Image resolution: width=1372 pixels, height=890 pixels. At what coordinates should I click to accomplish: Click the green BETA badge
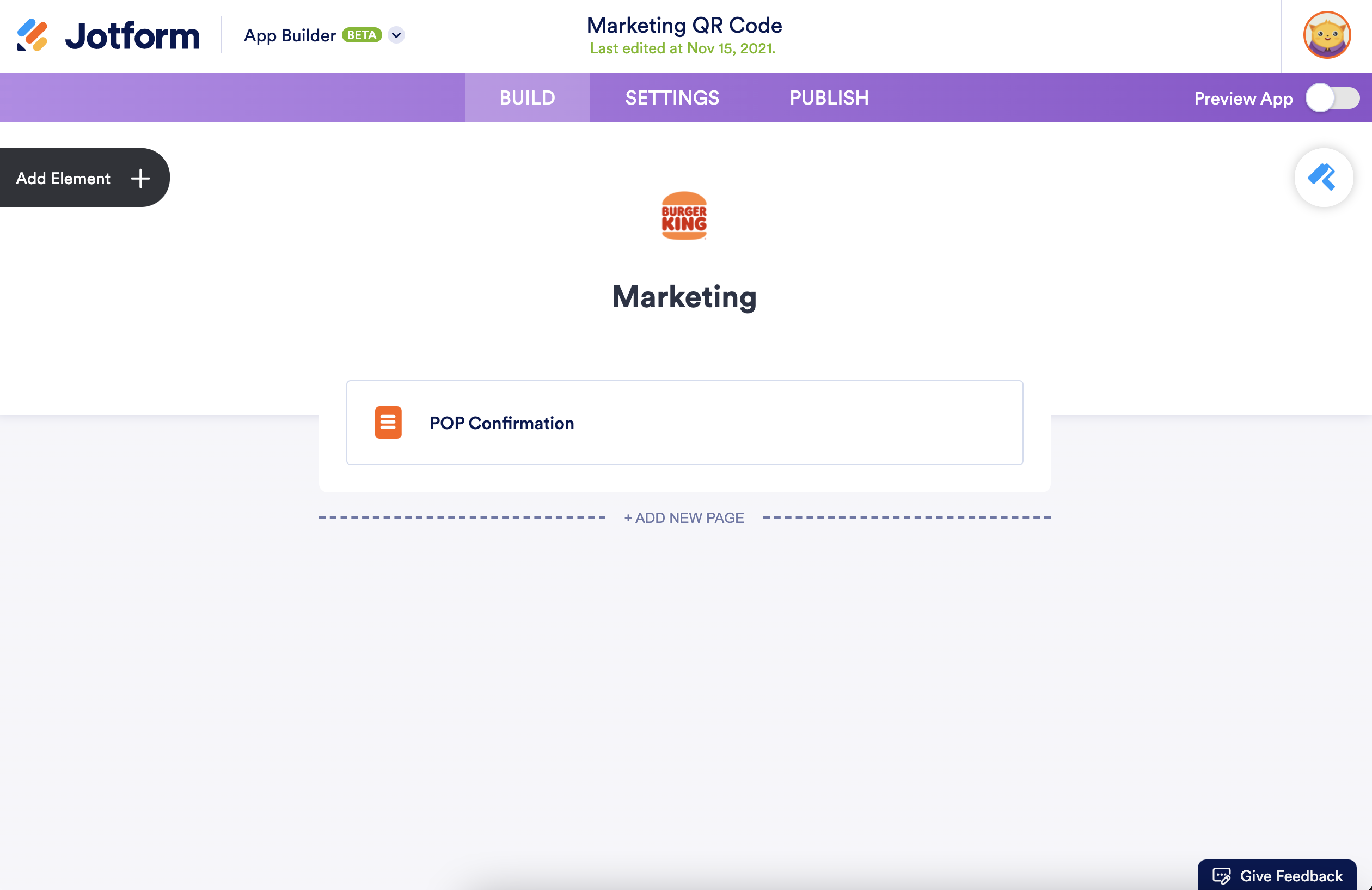362,35
